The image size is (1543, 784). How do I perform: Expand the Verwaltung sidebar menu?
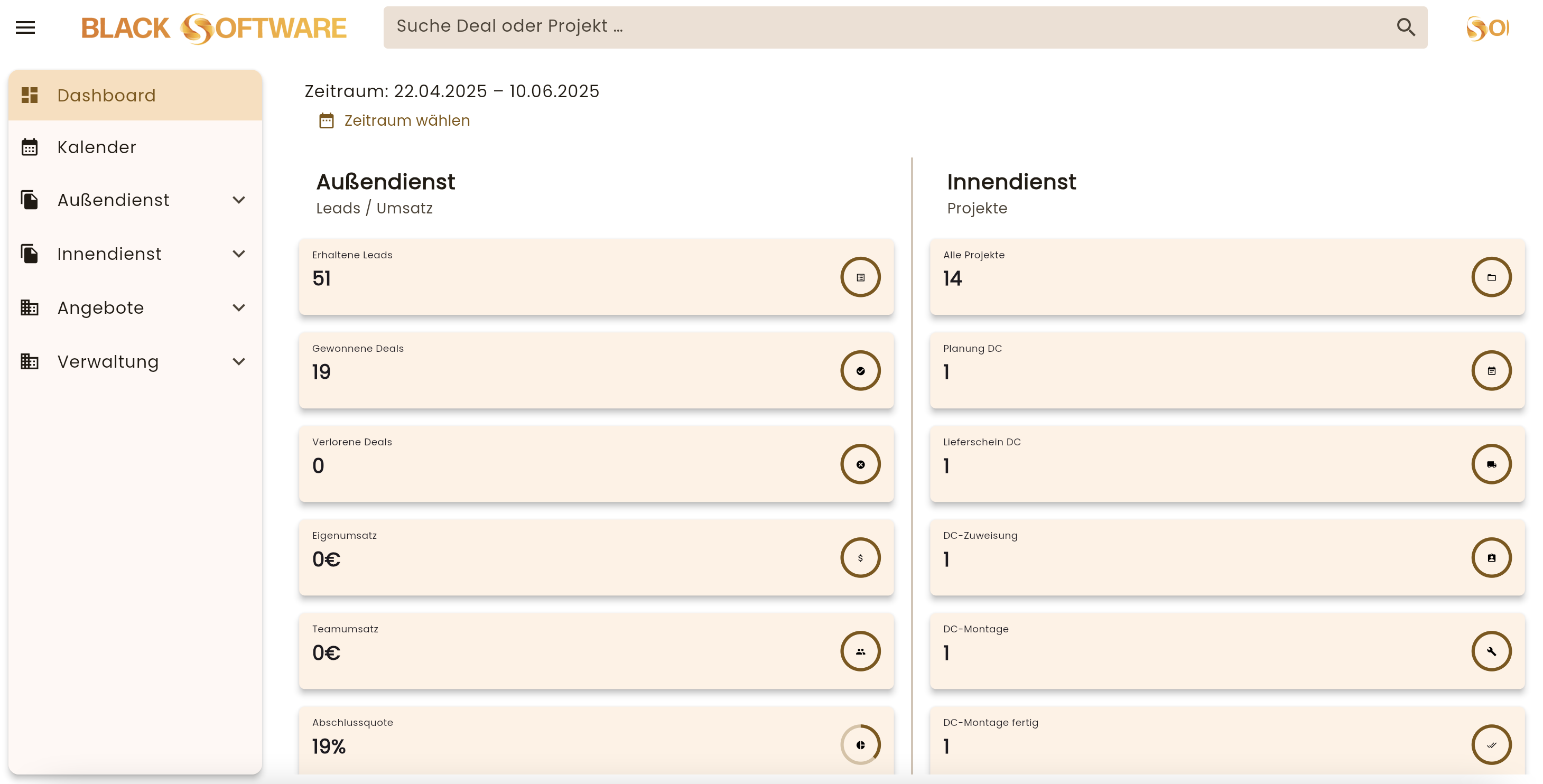(x=238, y=362)
